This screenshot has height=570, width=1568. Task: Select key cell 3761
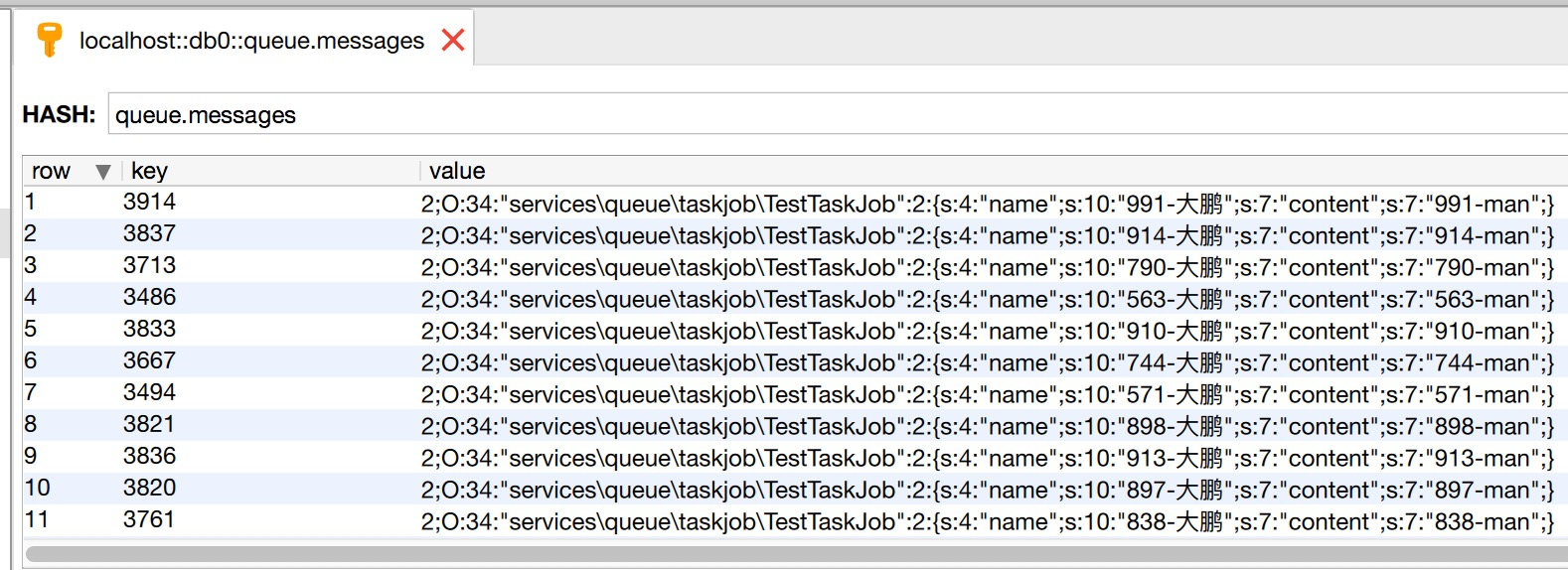click(x=149, y=520)
